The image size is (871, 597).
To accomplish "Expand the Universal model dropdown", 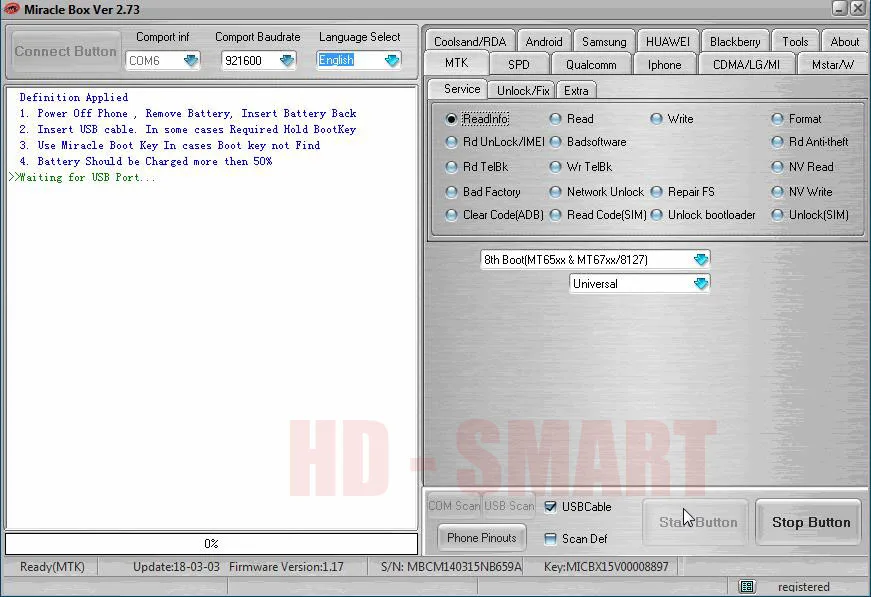I will [x=700, y=284].
